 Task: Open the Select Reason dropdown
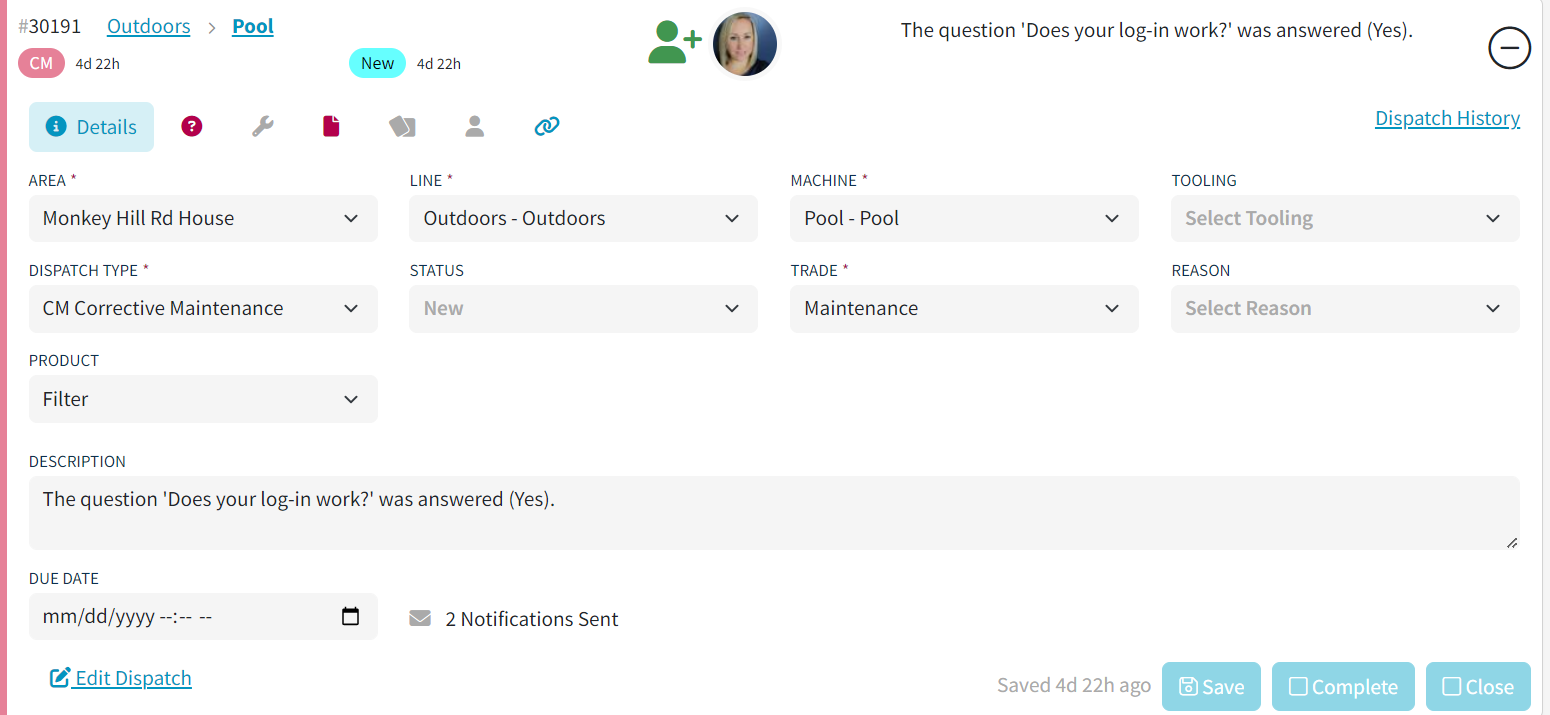1345,308
